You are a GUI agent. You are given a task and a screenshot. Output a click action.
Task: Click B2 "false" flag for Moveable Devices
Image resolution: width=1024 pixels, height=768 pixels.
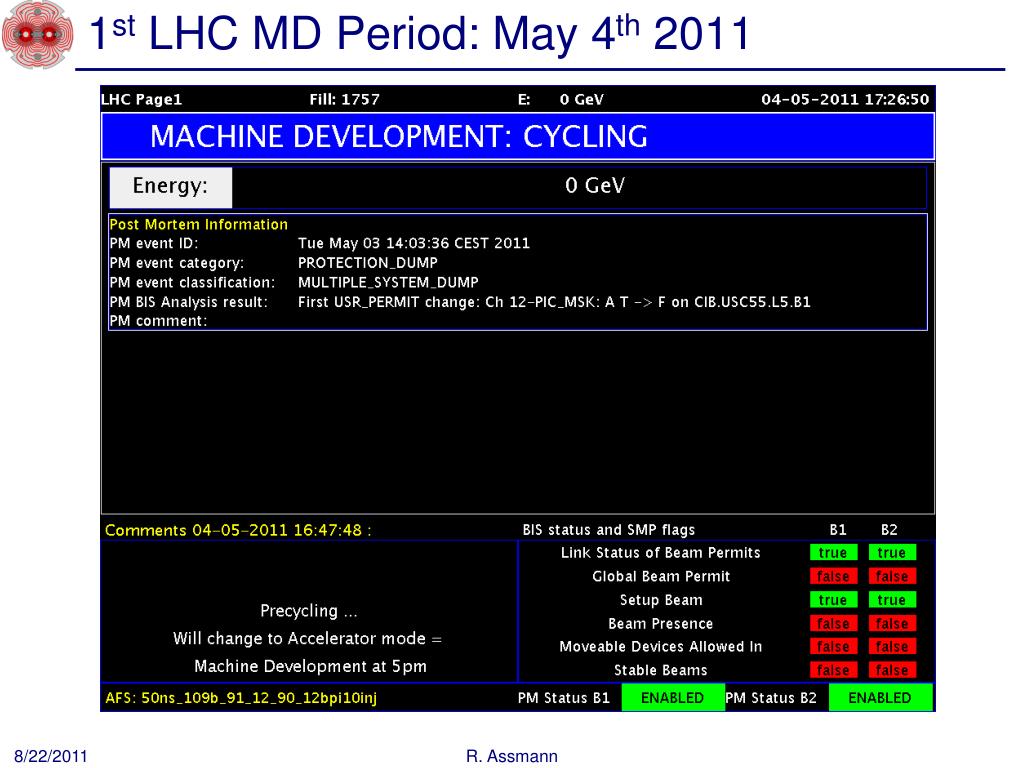coord(891,647)
